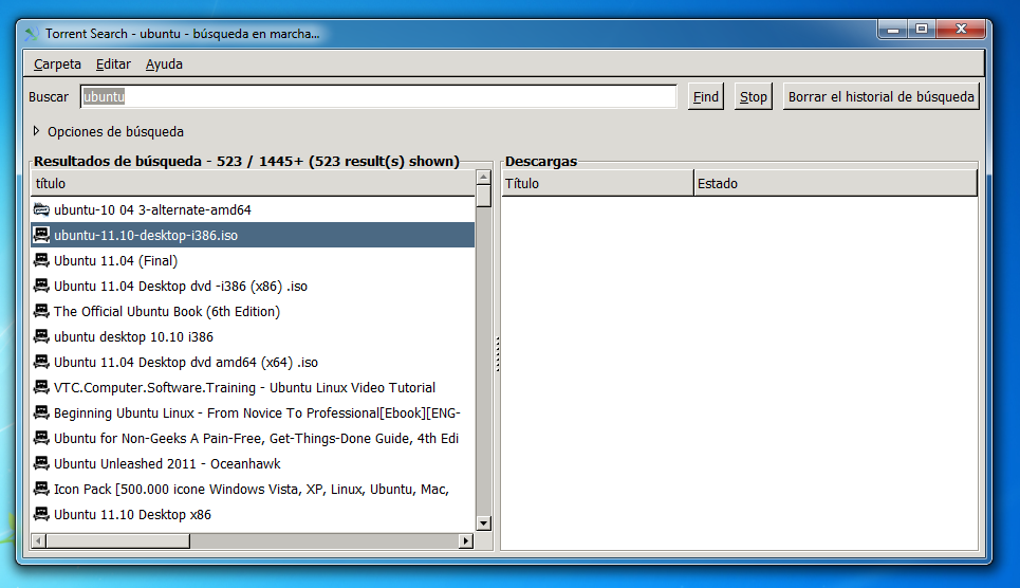Viewport: 1020px width, 588px height.
Task: Click the Find button
Action: (706, 97)
